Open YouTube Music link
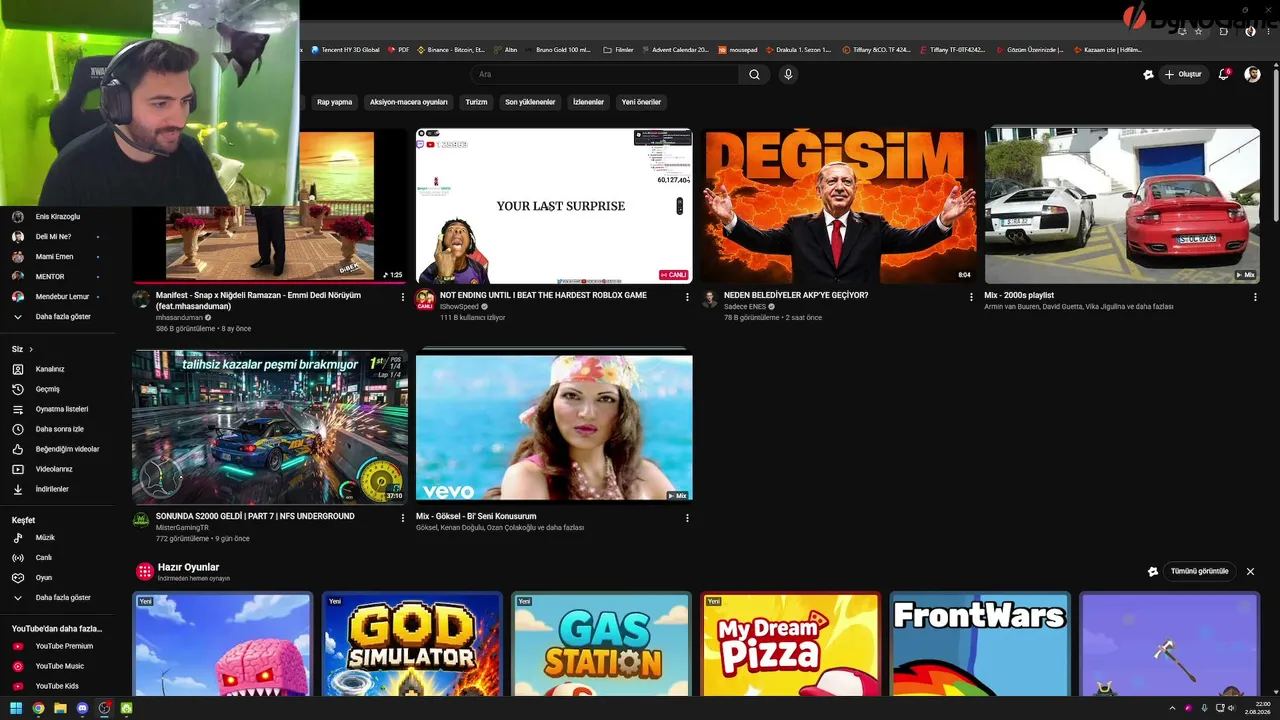The height and width of the screenshot is (720, 1280). click(60, 666)
